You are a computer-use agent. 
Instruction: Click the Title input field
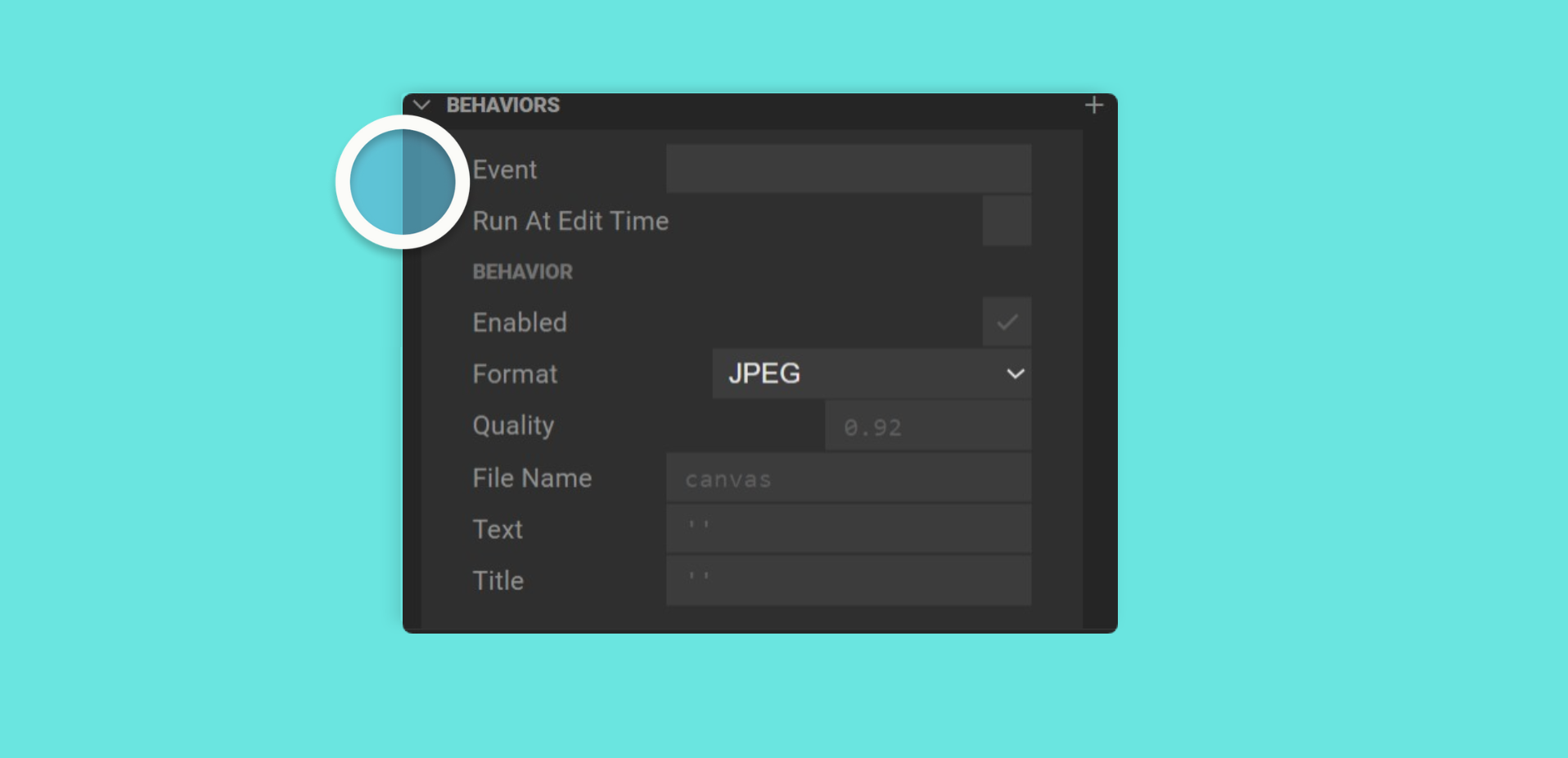tap(849, 580)
